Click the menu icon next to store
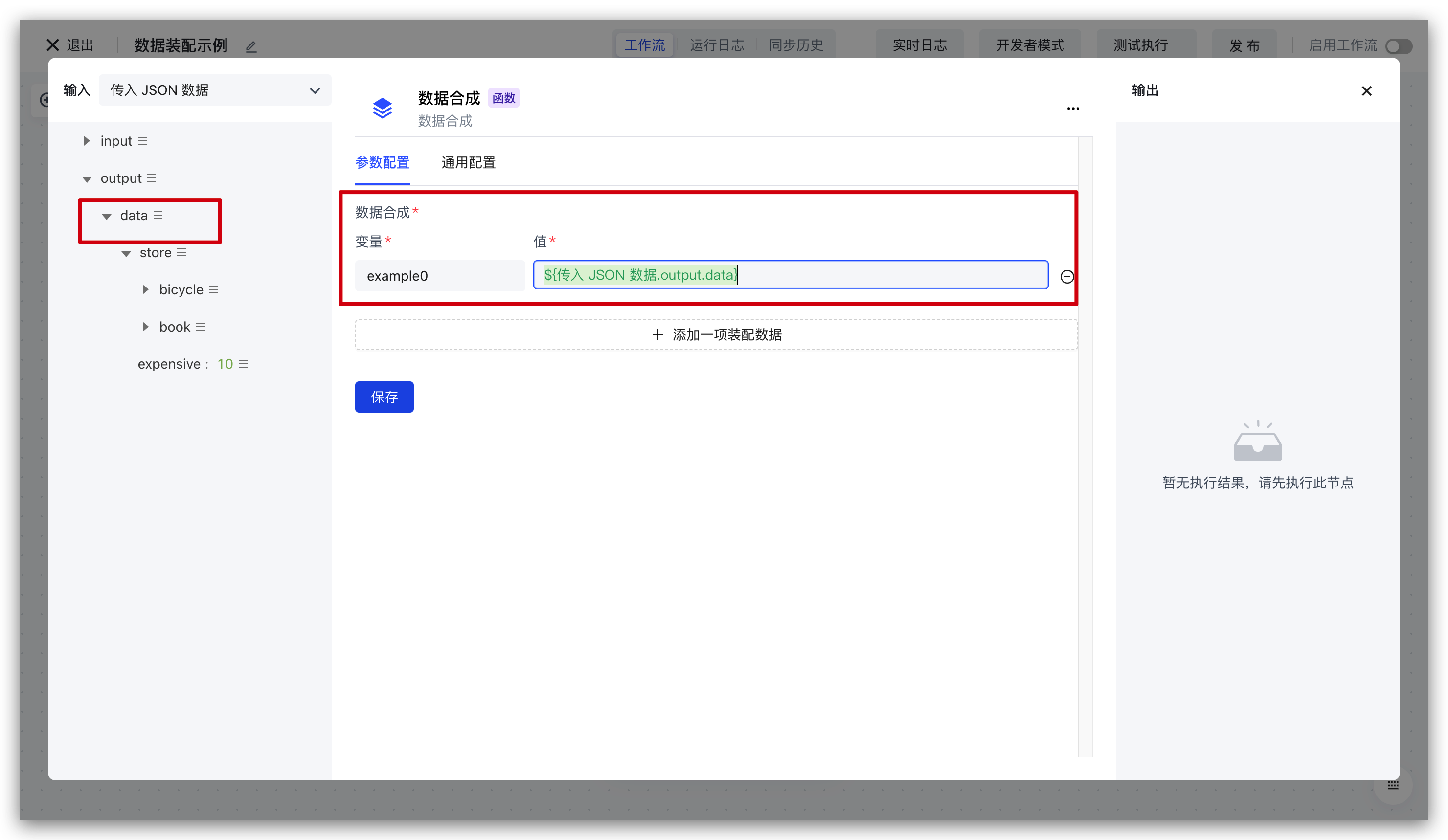The width and height of the screenshot is (1448, 840). pos(181,253)
